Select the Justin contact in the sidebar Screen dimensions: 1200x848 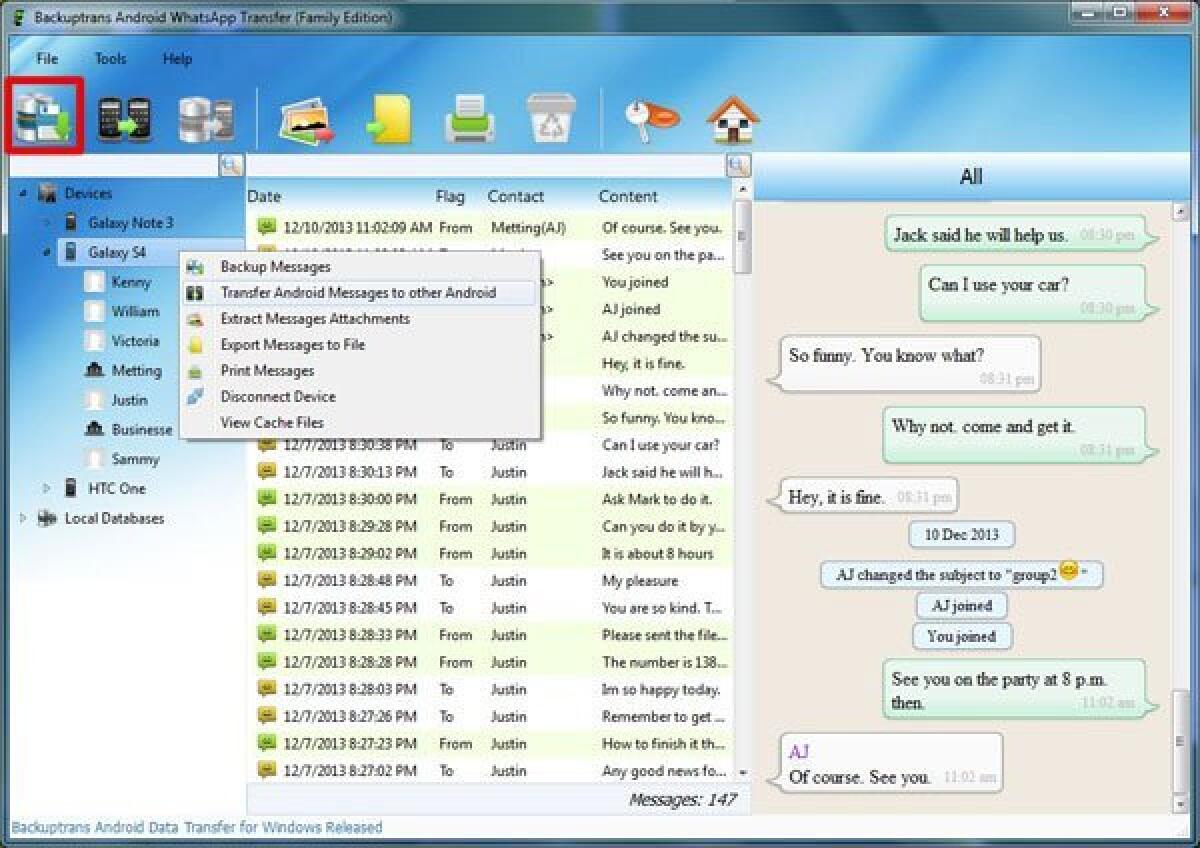coord(130,399)
